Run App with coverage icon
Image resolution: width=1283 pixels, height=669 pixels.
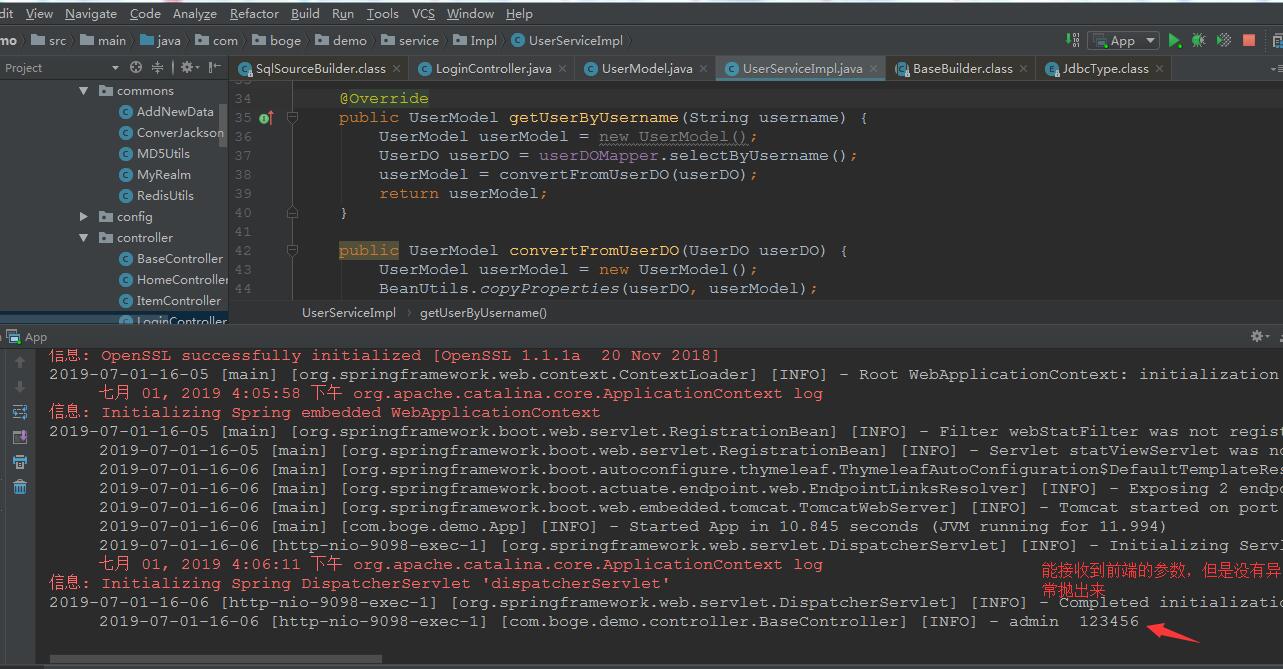click(x=1224, y=41)
